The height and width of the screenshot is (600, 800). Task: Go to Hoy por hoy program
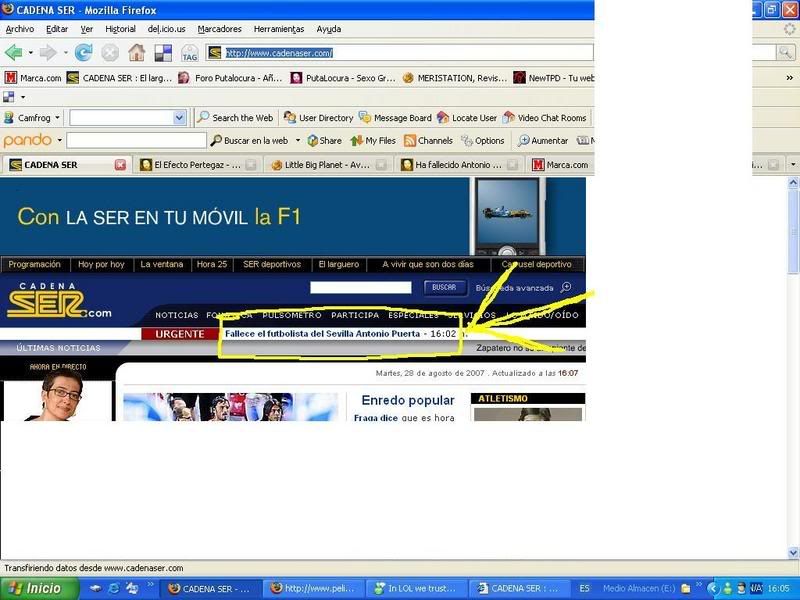[x=101, y=264]
